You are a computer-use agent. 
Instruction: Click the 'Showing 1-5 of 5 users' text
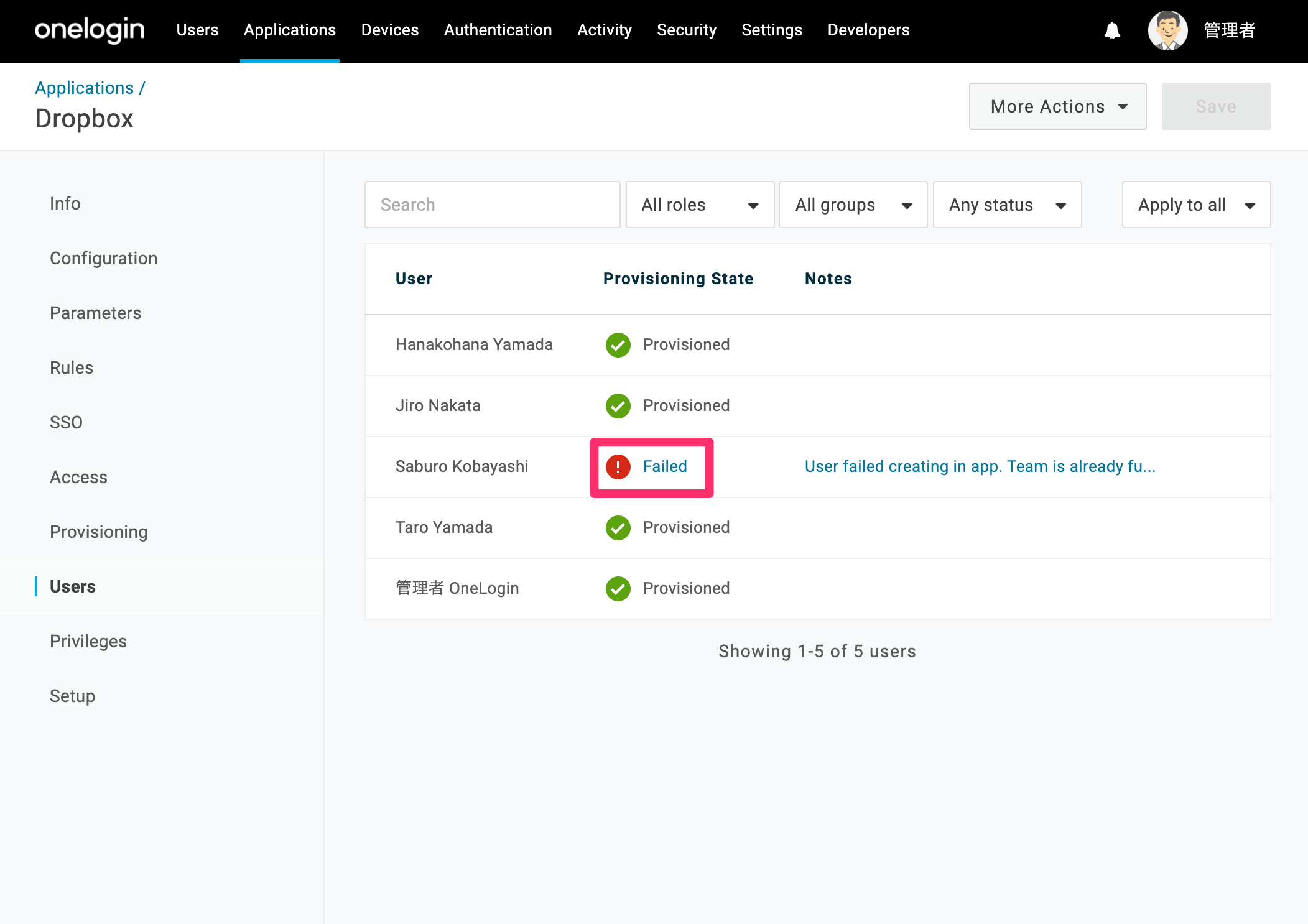coord(817,651)
